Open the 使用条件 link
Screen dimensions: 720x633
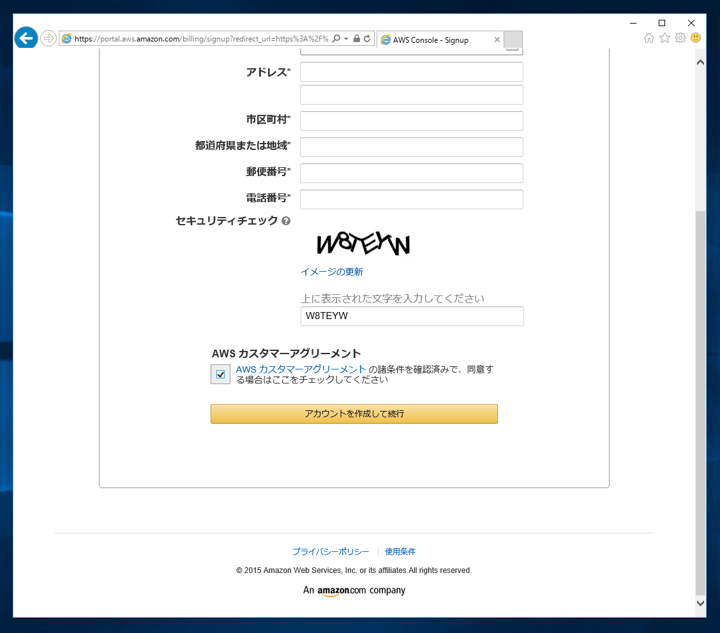400,551
